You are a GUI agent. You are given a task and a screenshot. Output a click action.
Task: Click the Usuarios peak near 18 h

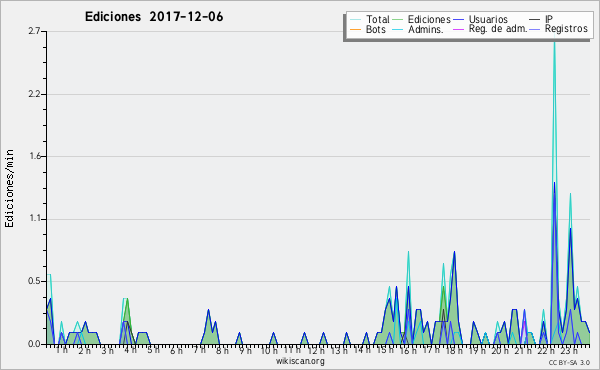pyautogui.click(x=454, y=253)
